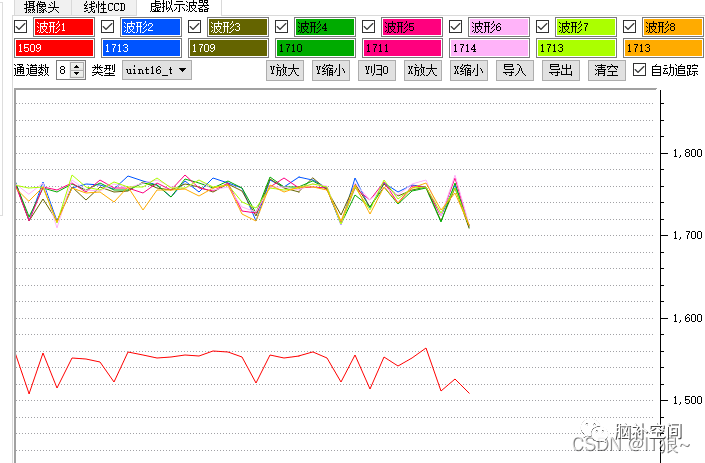Viewport: 705px width, 463px height.
Task: Click the Y缩小 button
Action: (330, 71)
